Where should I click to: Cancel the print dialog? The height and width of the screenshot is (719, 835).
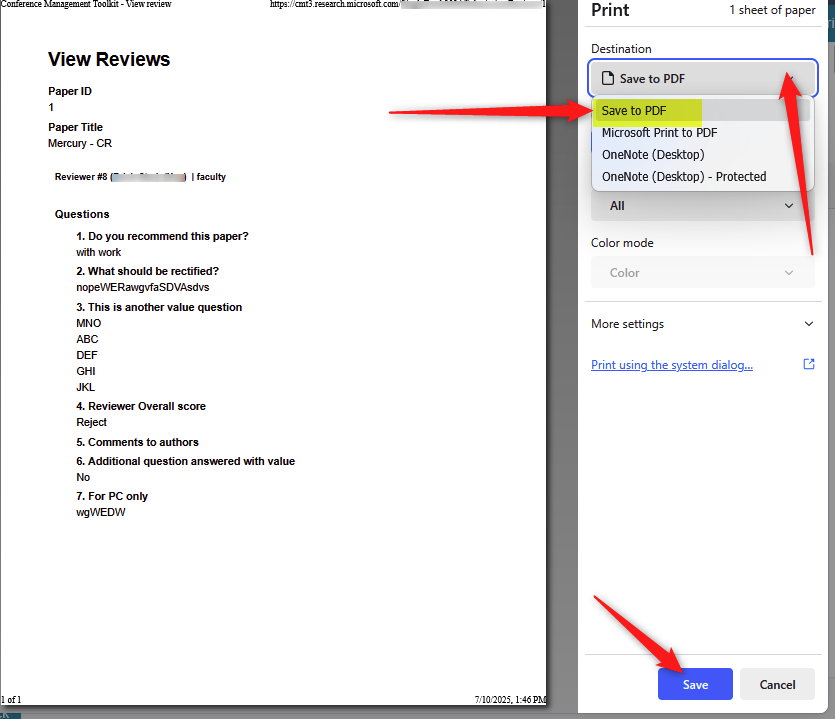tap(777, 684)
